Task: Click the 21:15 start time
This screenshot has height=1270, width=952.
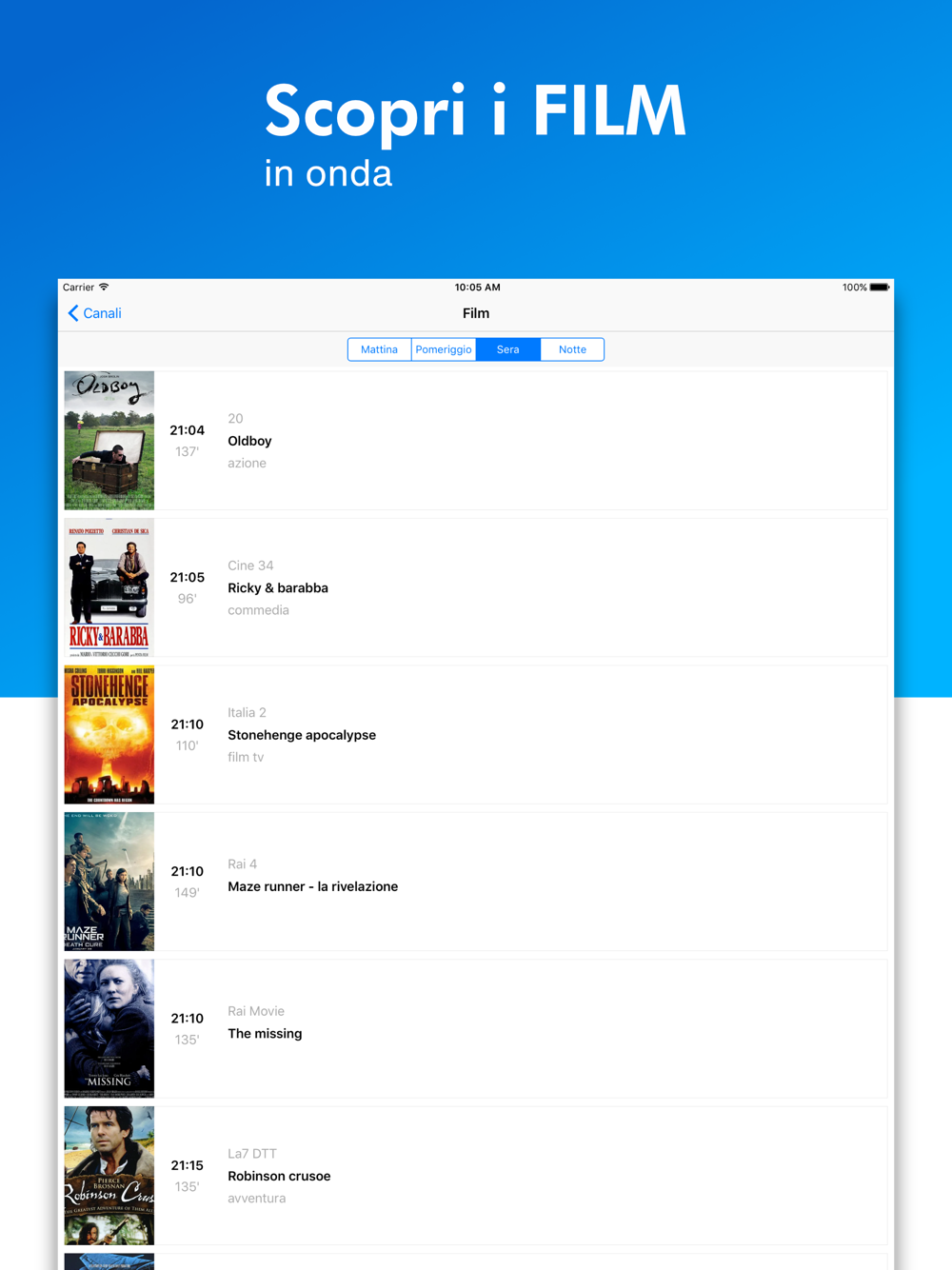Action: click(x=188, y=1165)
